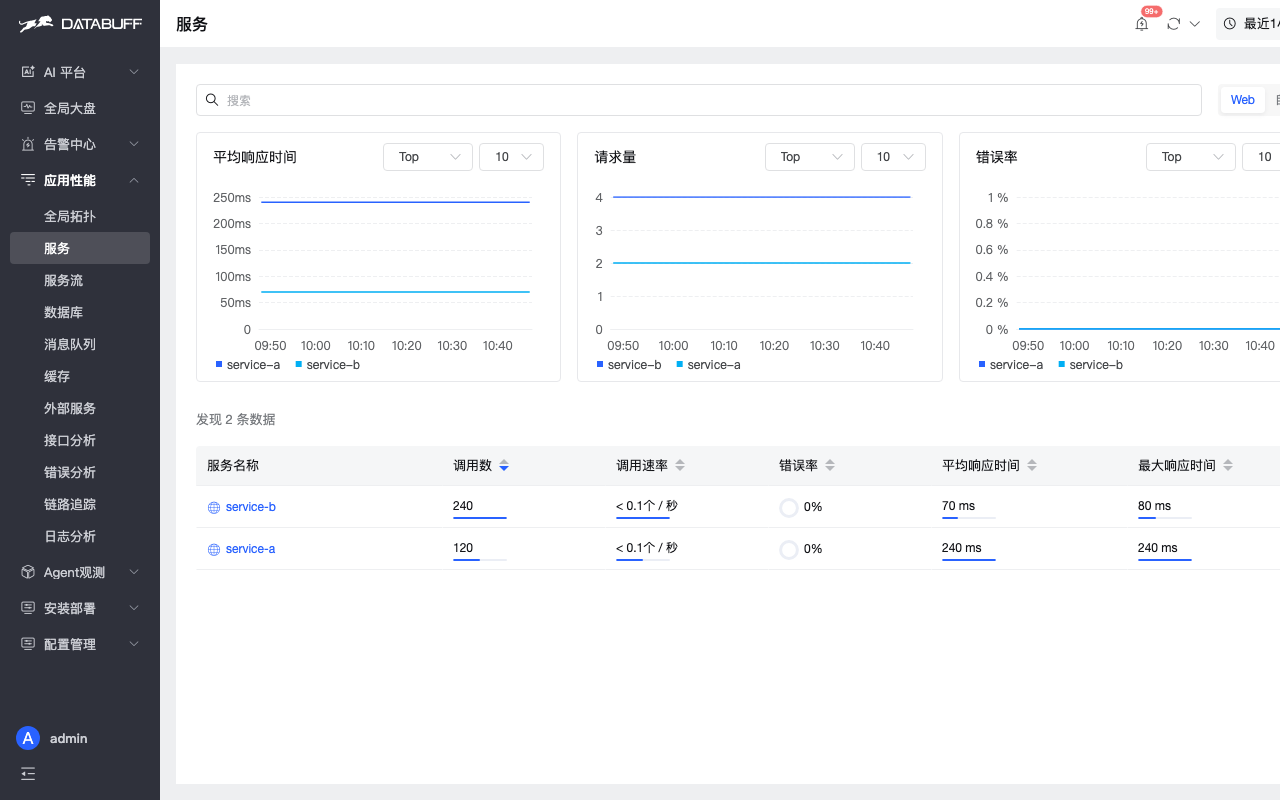Image resolution: width=1280 pixels, height=800 pixels.
Task: Open the service-b link
Action: point(251,507)
